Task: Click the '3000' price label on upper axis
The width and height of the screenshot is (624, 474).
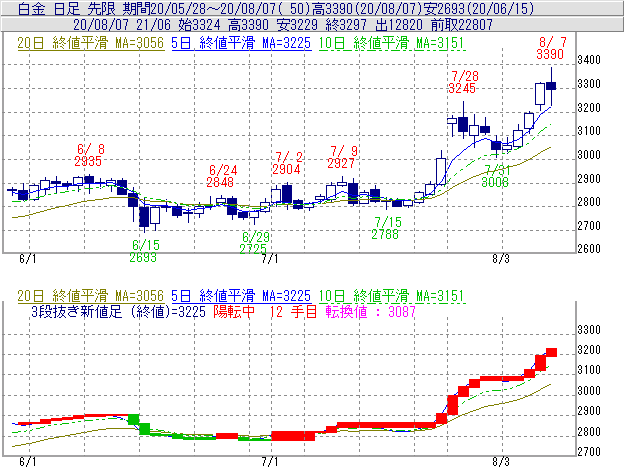Action: coord(589,155)
